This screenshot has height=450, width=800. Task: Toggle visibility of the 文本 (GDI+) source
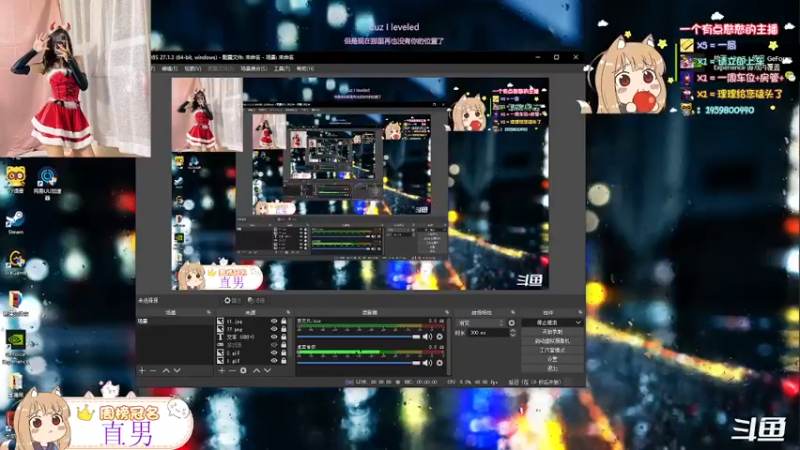pos(274,337)
